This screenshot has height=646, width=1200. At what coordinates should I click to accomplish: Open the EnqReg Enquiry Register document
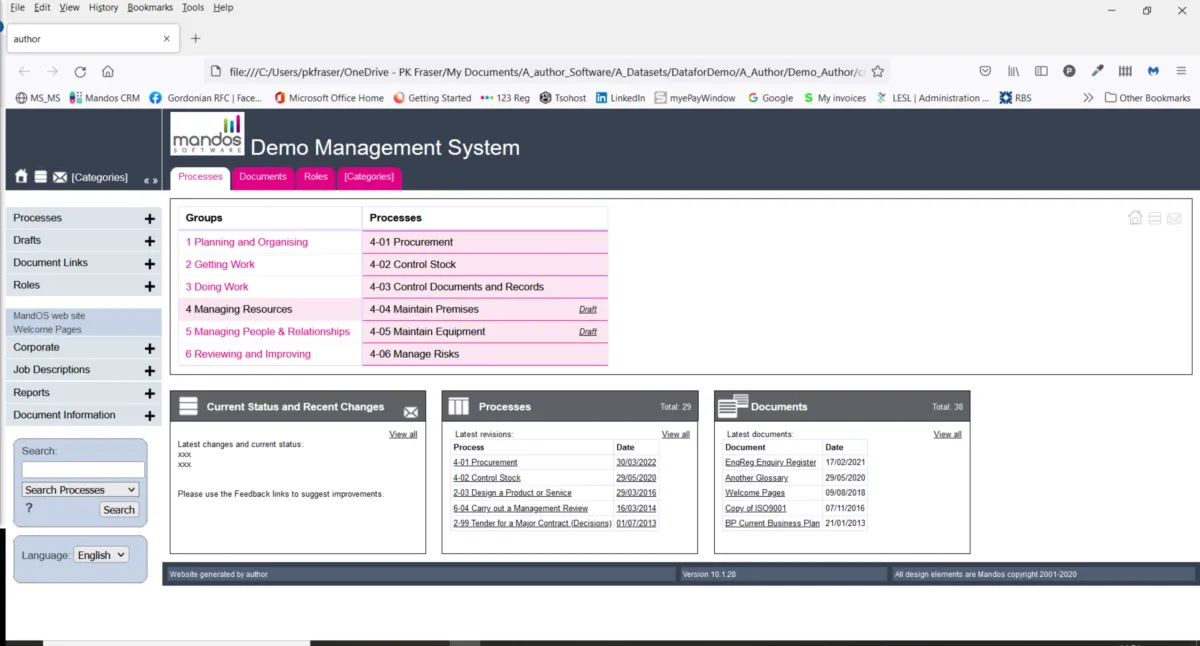(771, 463)
